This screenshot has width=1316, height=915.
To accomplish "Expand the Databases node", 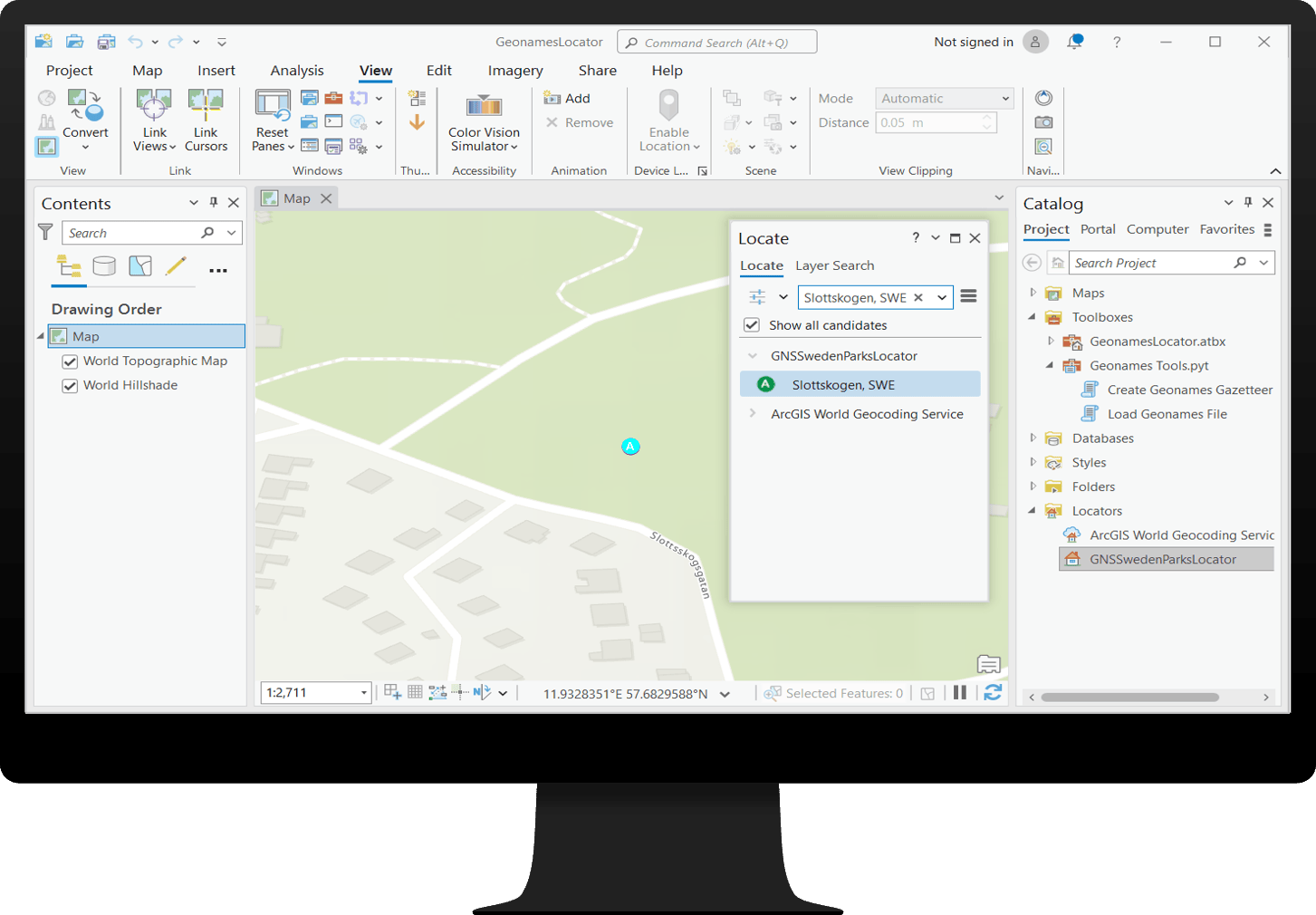I will pos(1033,438).
